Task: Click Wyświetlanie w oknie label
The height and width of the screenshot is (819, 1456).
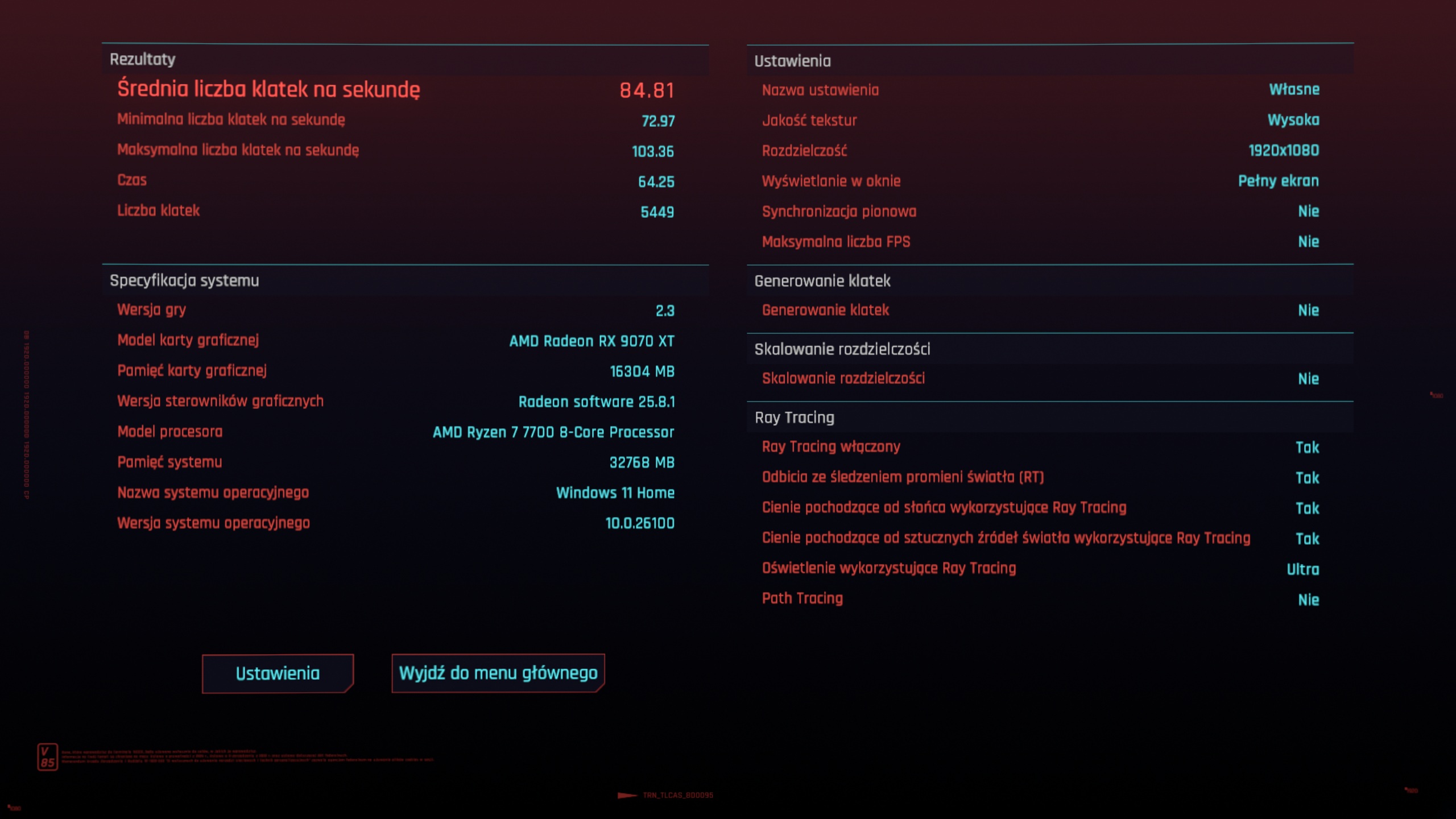Action: pyautogui.click(x=832, y=181)
